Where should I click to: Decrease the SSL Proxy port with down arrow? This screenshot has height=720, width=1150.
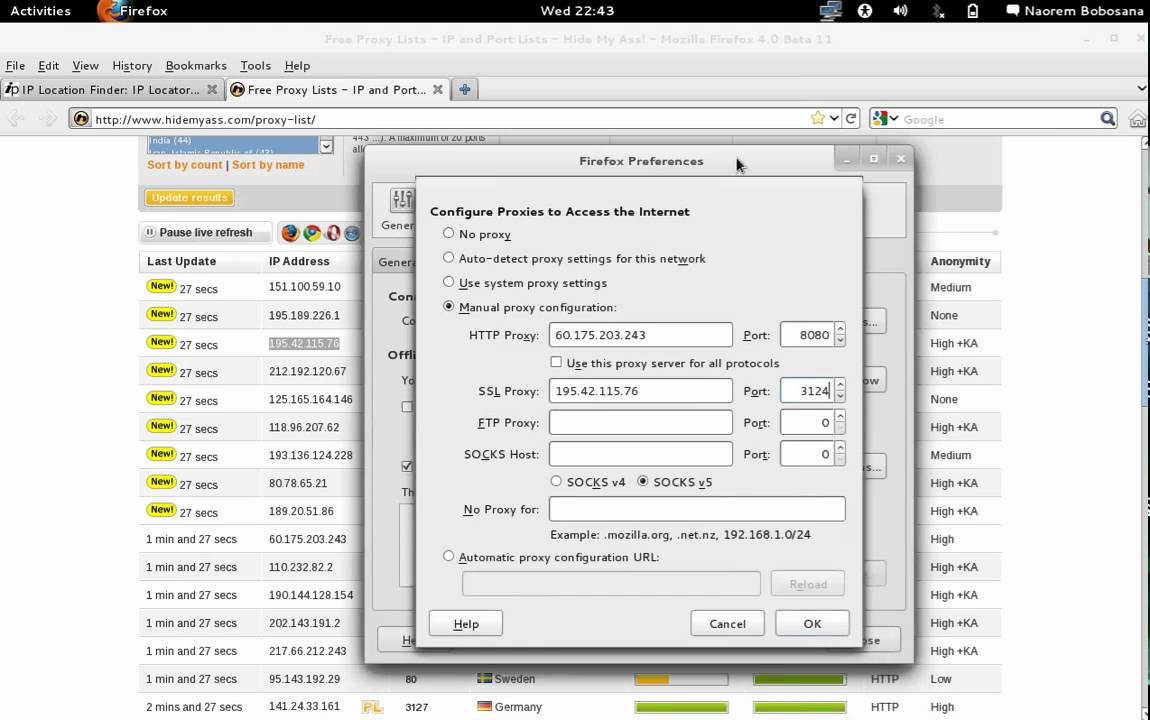[840, 397]
